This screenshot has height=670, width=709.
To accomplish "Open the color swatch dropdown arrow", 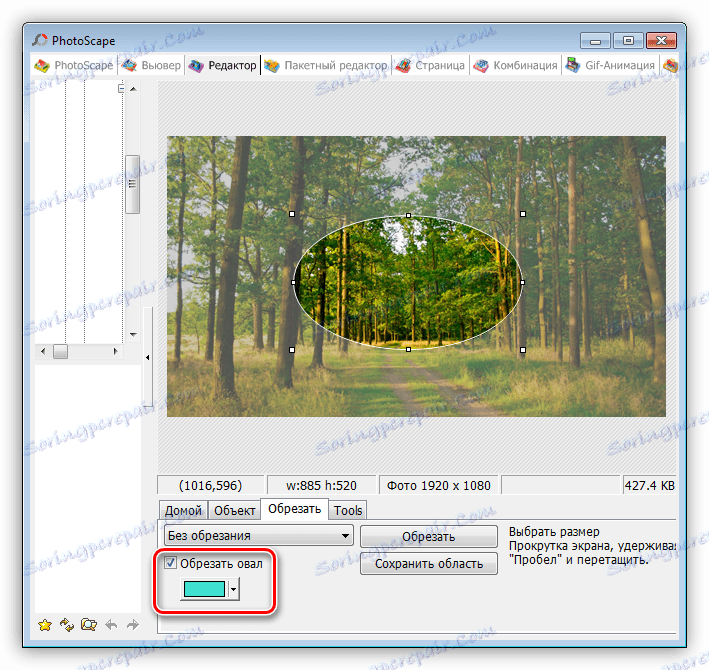I will tap(233, 589).
